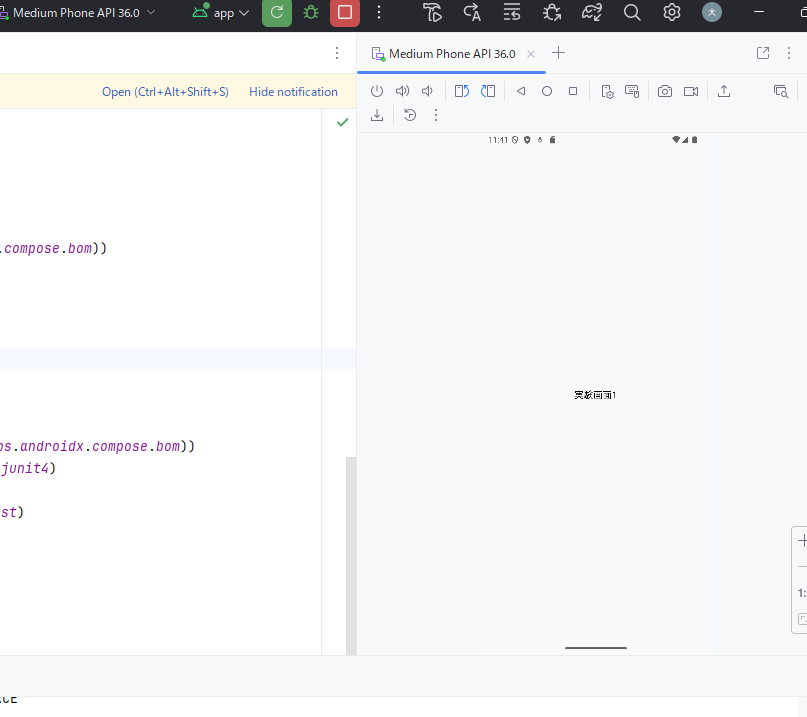Screen dimensions: 807x717
Task: Click the hammer build-and-run icon
Action: click(x=432, y=12)
